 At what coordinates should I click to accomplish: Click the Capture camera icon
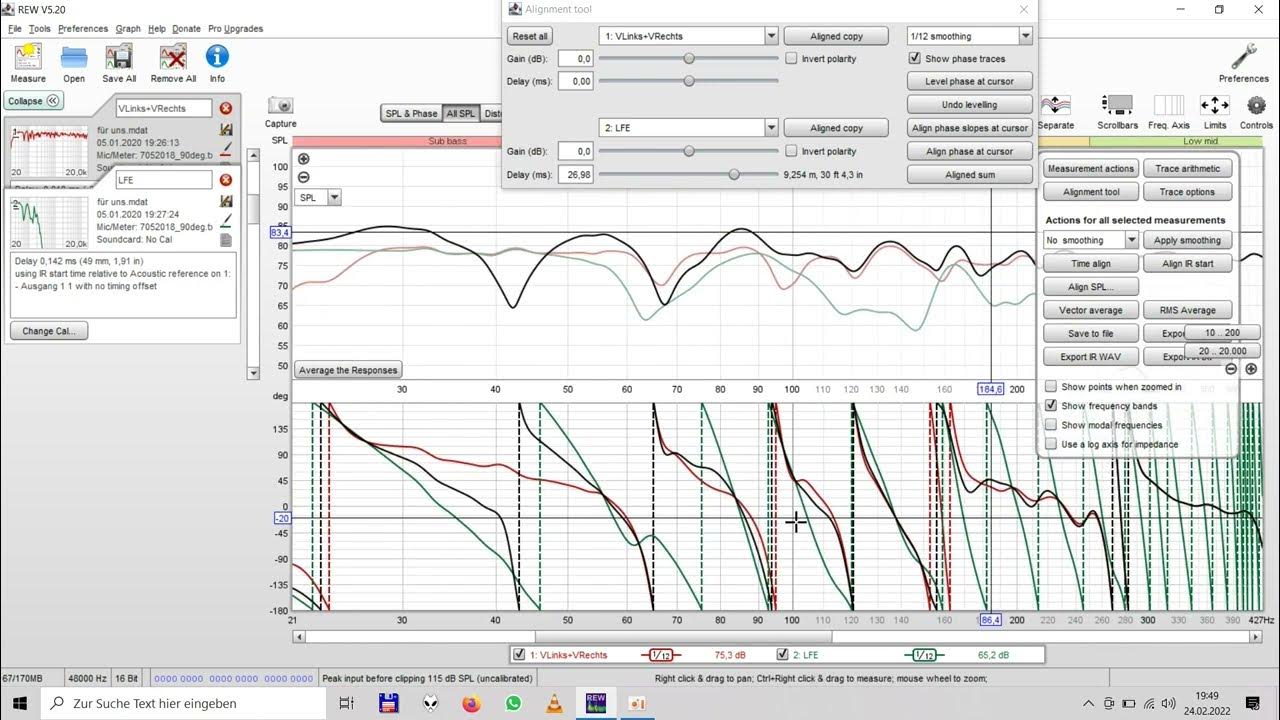(x=281, y=106)
